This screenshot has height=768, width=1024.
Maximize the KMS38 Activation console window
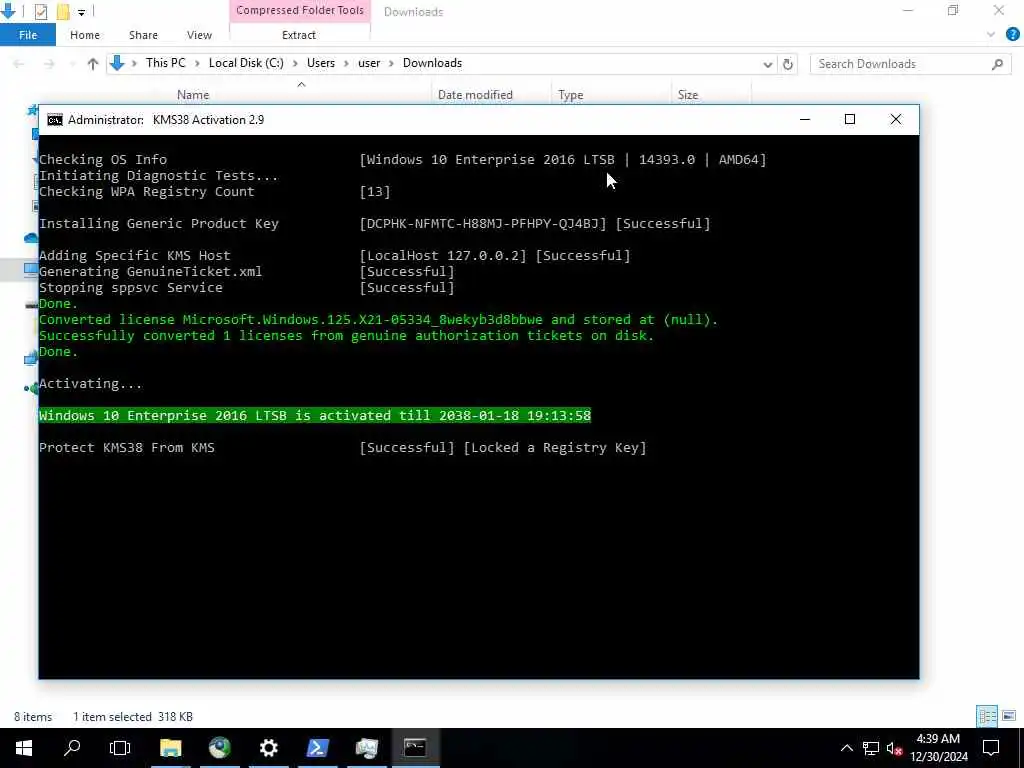850,120
